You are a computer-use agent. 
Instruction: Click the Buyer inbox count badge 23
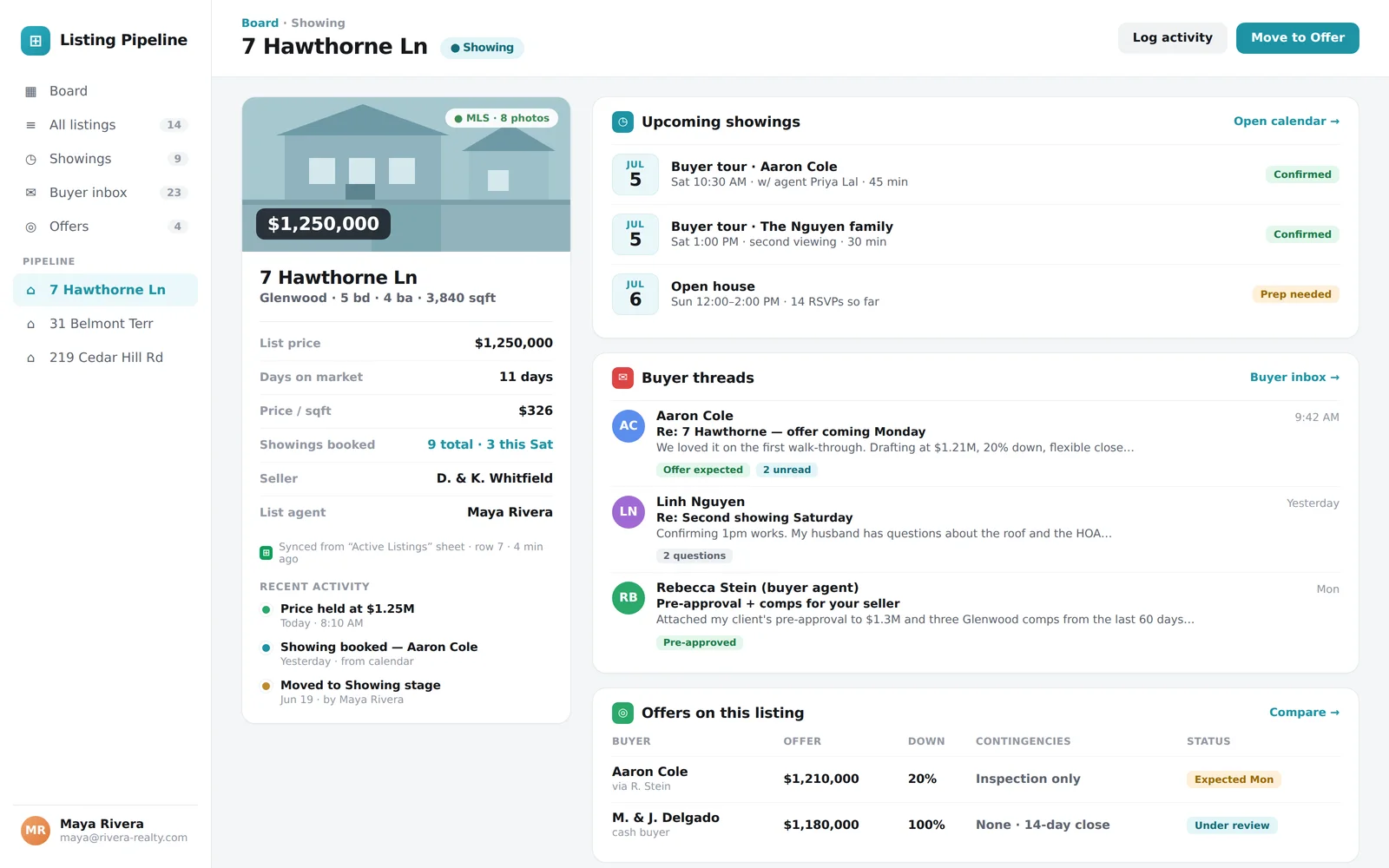(x=174, y=193)
